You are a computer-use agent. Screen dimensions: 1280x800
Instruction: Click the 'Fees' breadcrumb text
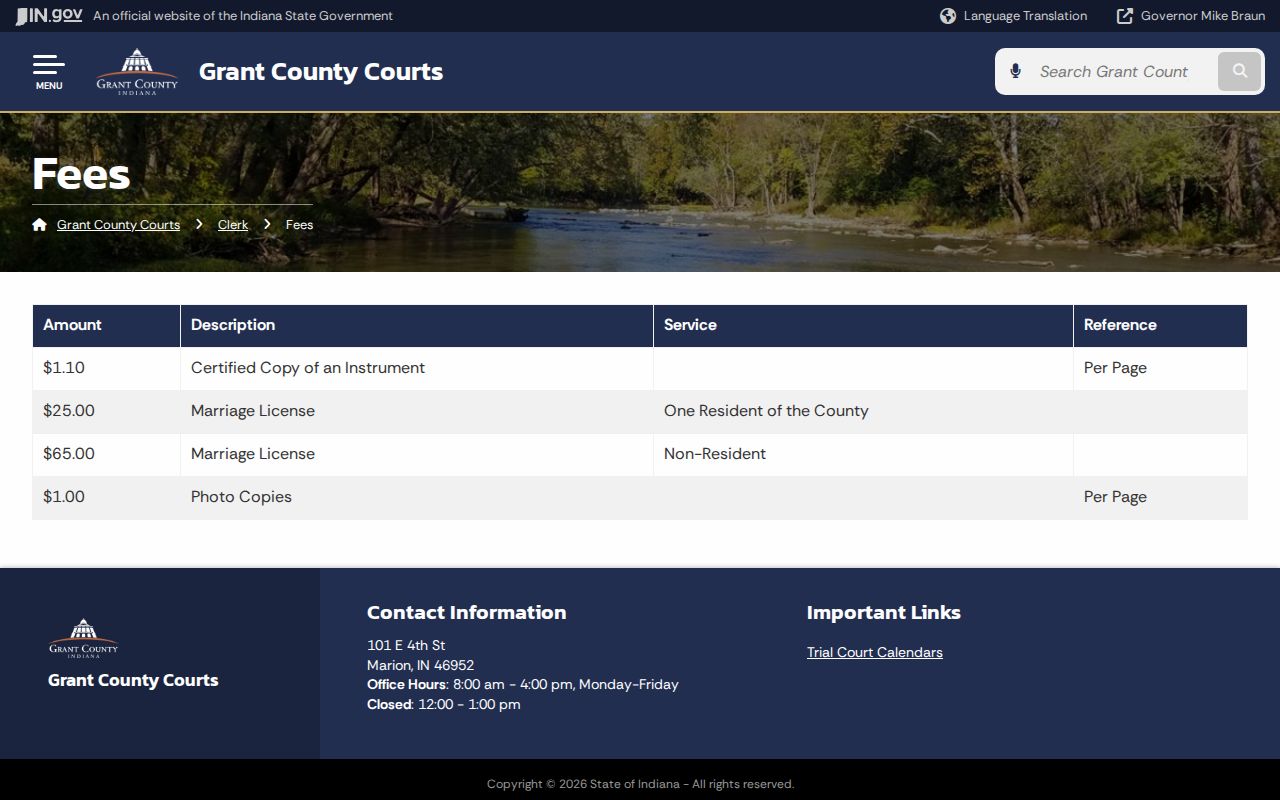click(299, 225)
